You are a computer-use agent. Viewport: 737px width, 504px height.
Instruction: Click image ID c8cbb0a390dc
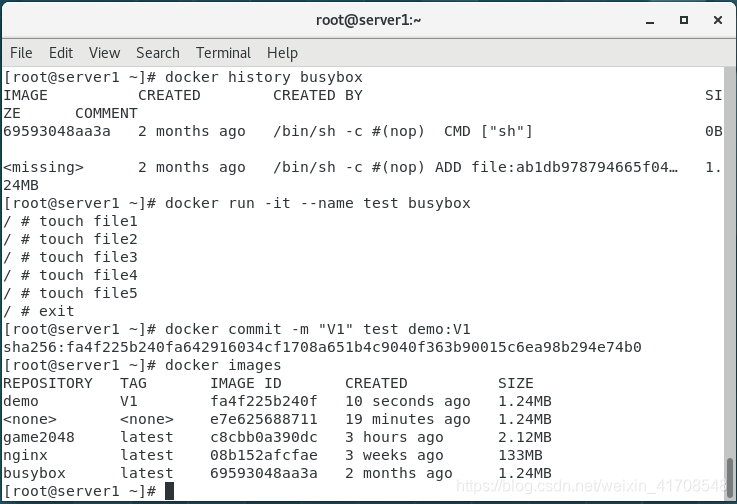pos(264,437)
